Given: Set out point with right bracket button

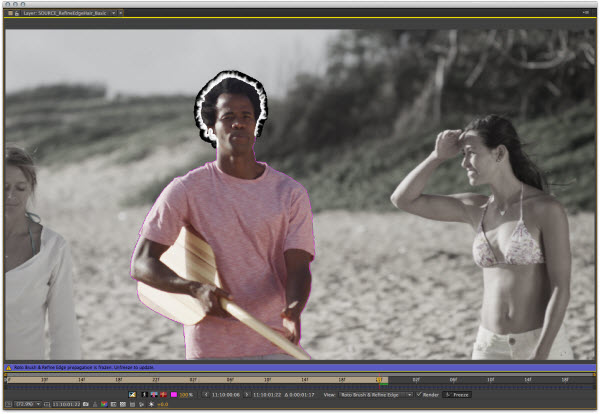Looking at the screenshot, I should point(247,394).
